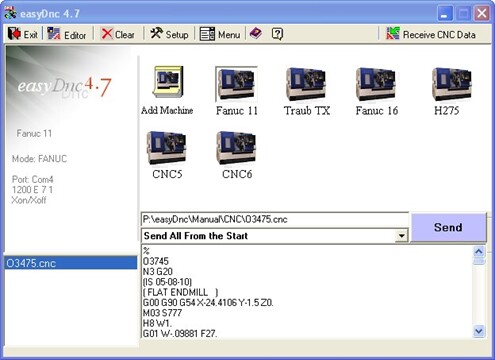The height and width of the screenshot is (360, 495).
Task: Open the Editor from the toolbar
Action: (67, 34)
